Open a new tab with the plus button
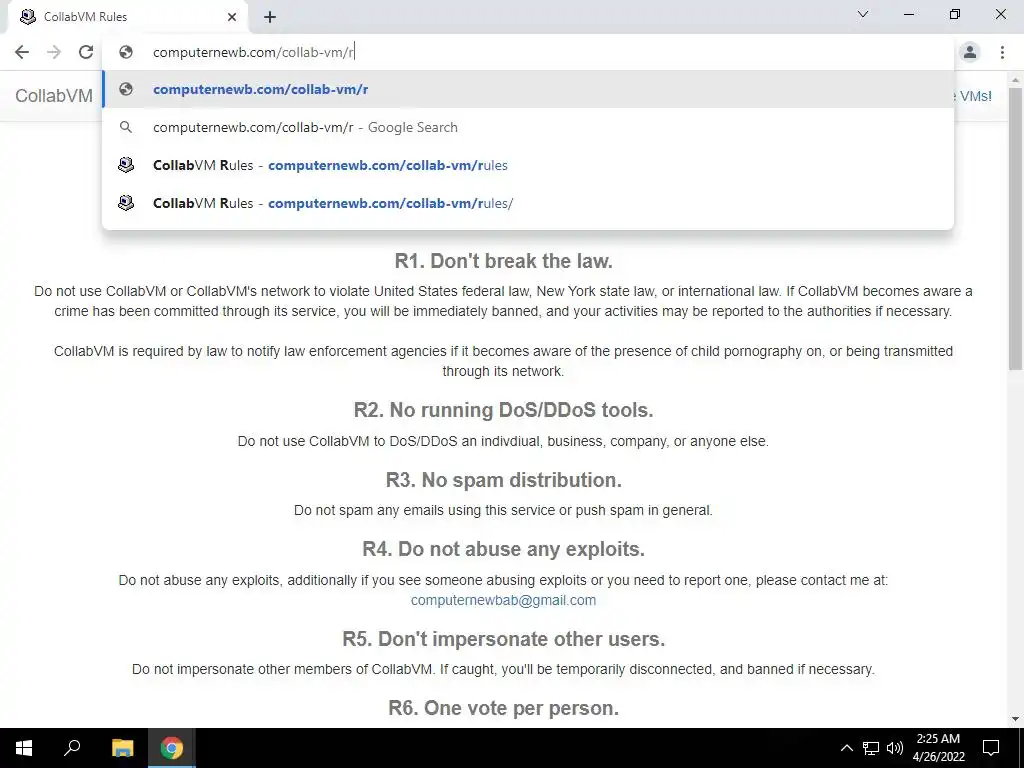 pyautogui.click(x=270, y=17)
